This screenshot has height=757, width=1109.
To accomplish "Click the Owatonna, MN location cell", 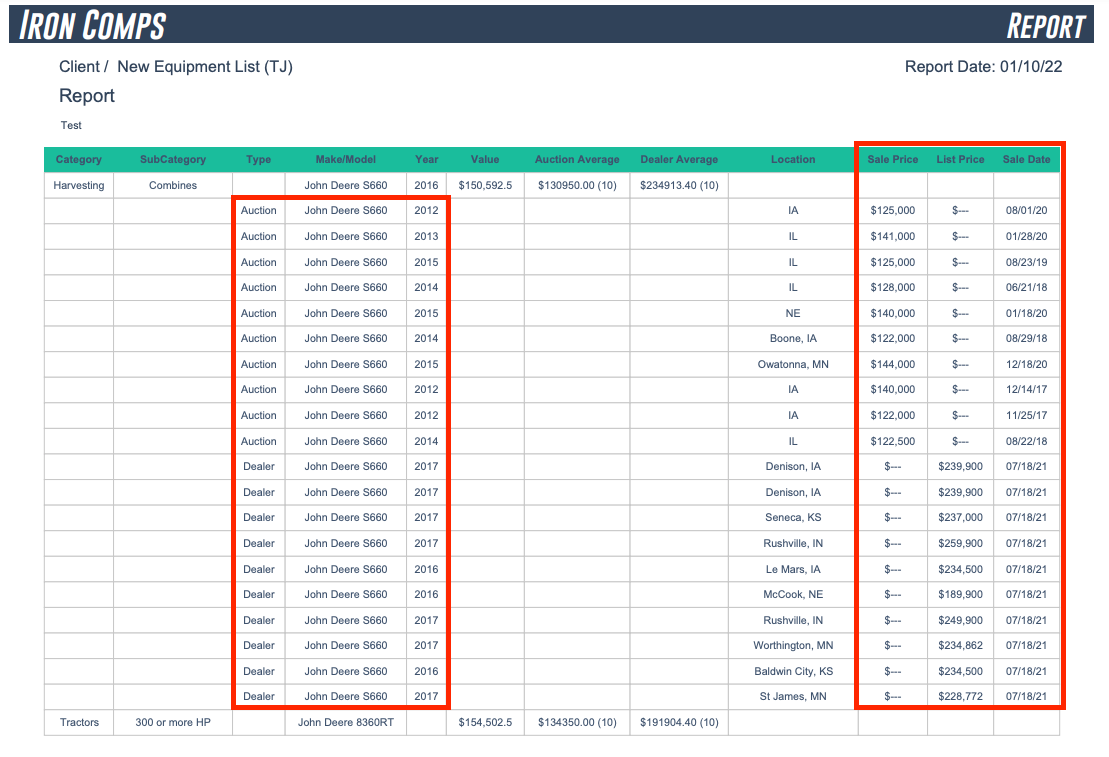I will tap(793, 364).
